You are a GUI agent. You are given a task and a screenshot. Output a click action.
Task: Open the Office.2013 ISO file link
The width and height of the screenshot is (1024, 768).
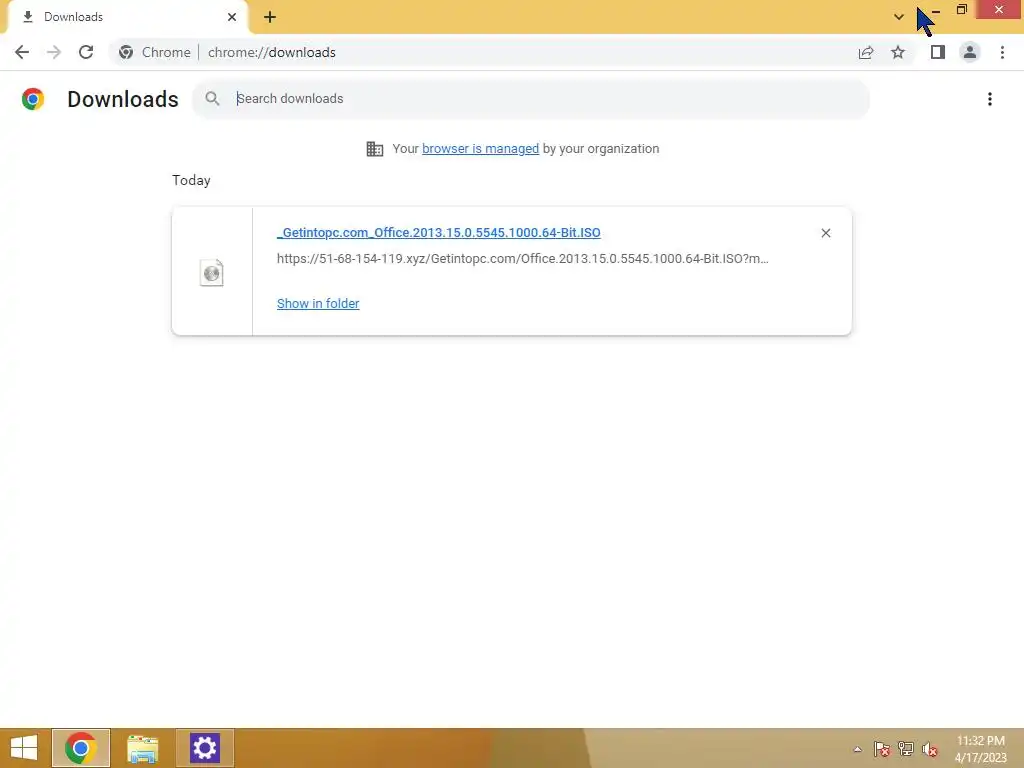439,232
